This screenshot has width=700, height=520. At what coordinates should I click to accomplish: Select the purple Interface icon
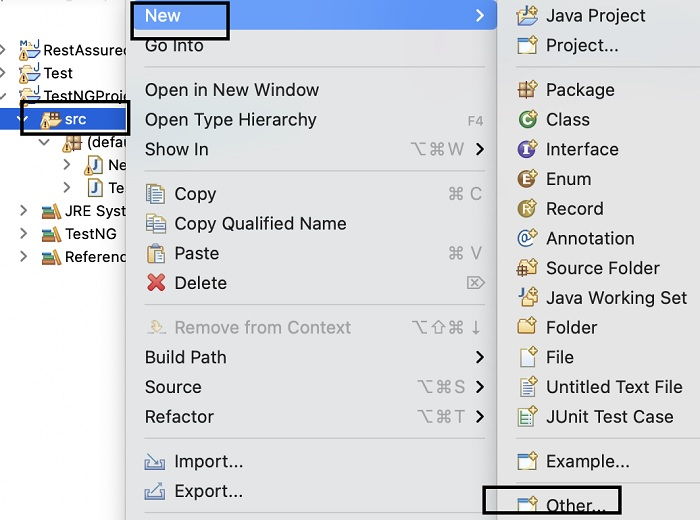[x=528, y=150]
